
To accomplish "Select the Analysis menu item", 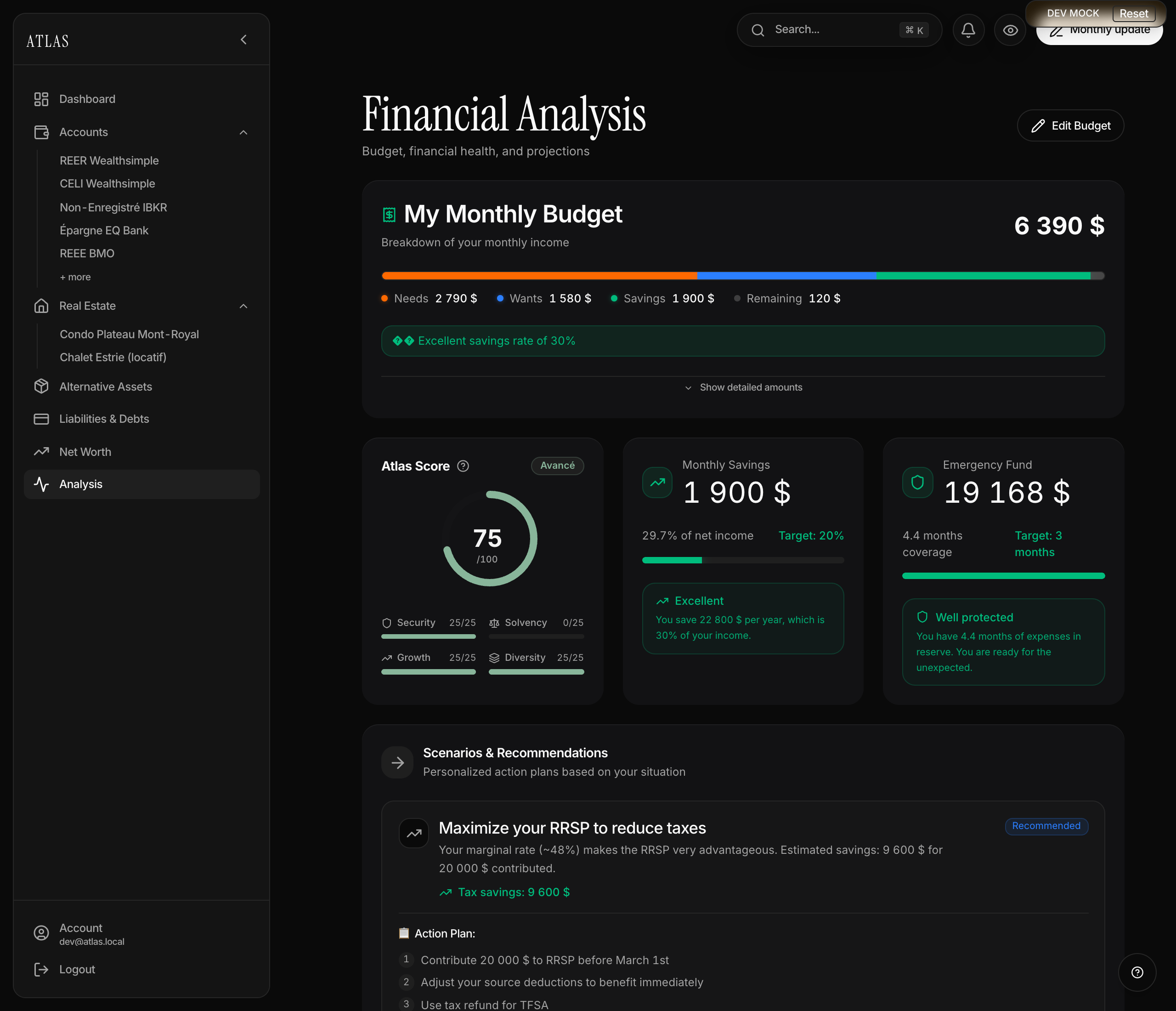I will [x=142, y=484].
